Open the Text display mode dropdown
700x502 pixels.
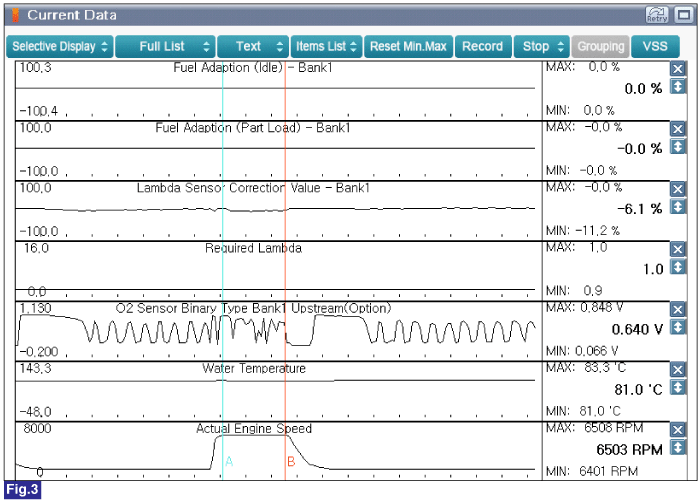[x=253, y=46]
